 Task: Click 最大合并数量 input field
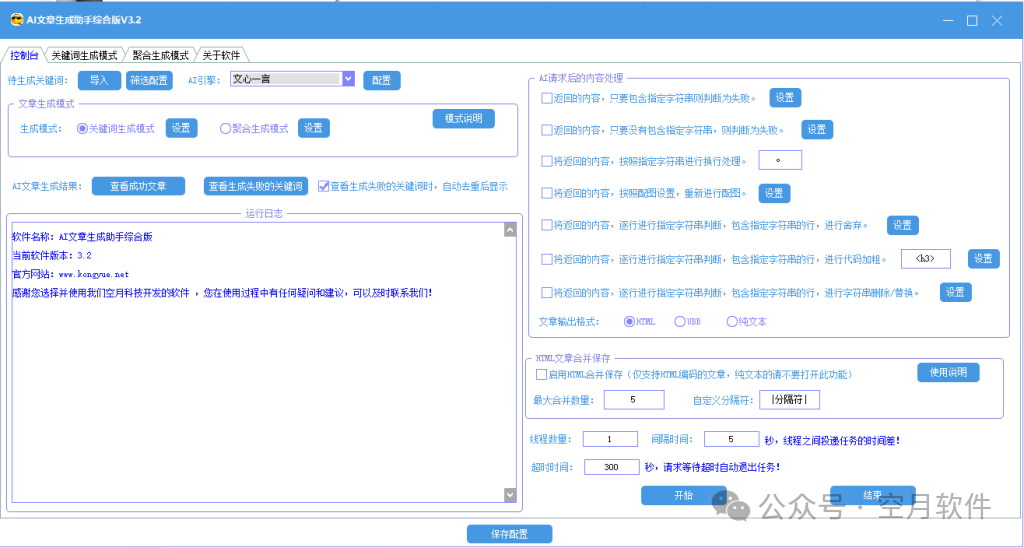[634, 400]
